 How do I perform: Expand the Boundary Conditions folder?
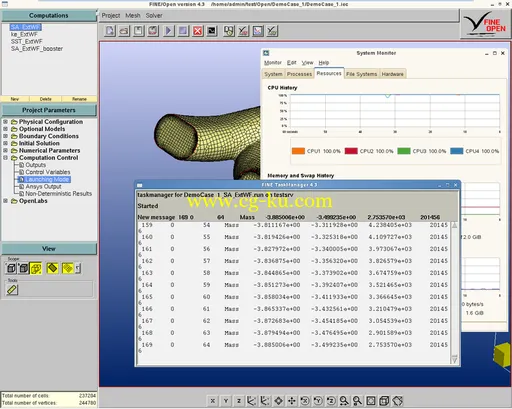click(x=5, y=136)
